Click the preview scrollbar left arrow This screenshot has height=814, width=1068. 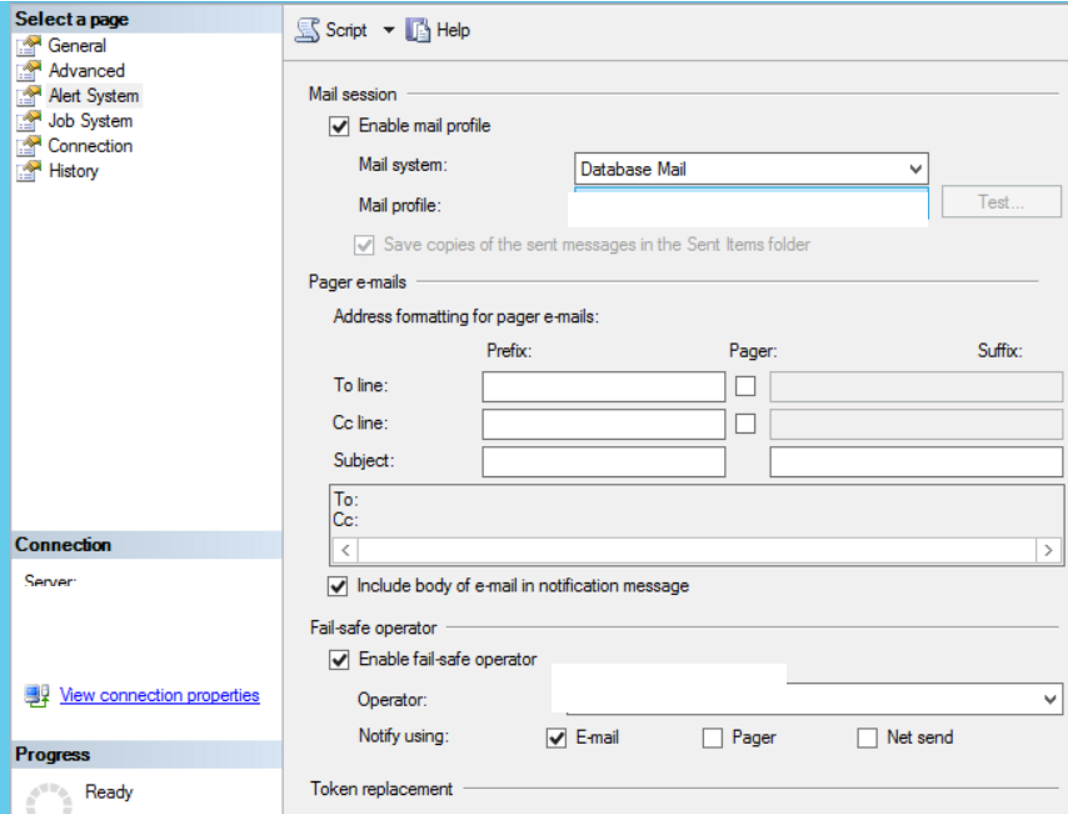pos(345,550)
